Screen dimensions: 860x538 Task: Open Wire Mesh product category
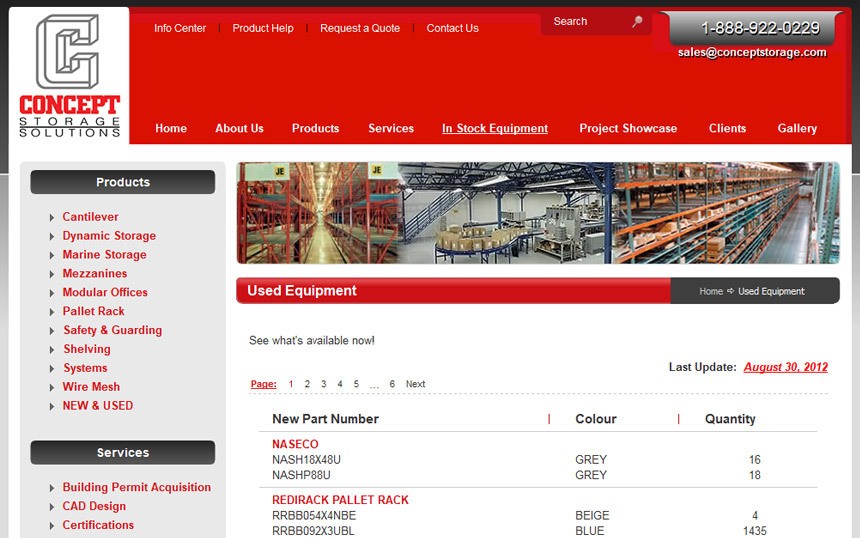(91, 387)
